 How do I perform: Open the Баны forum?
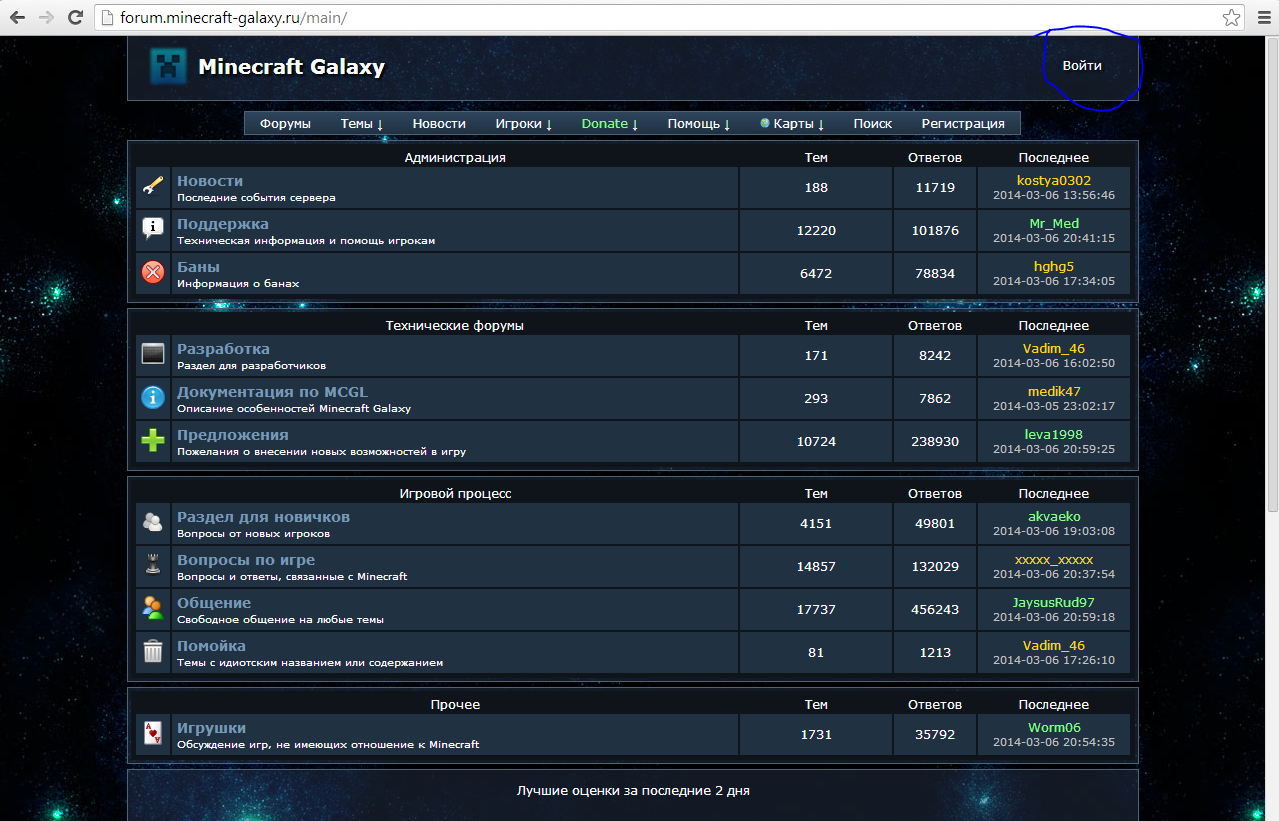pos(198,267)
